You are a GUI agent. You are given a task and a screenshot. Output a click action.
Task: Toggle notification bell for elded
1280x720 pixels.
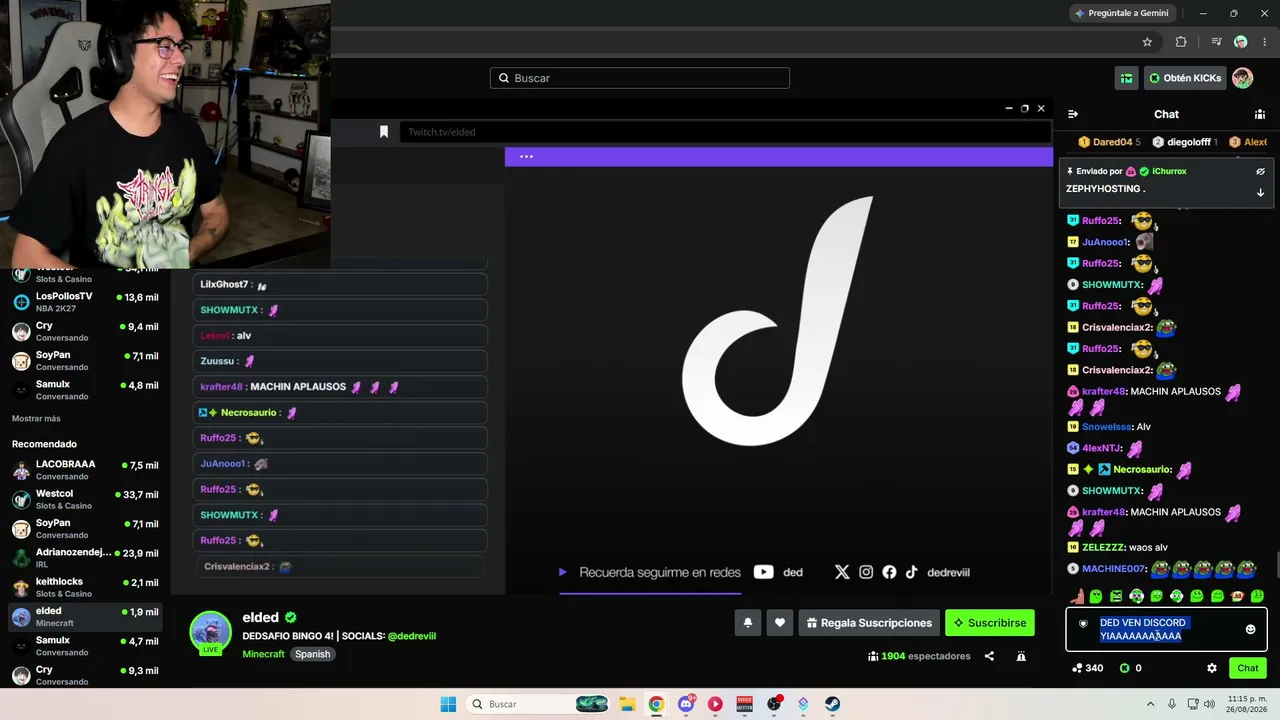tap(747, 623)
